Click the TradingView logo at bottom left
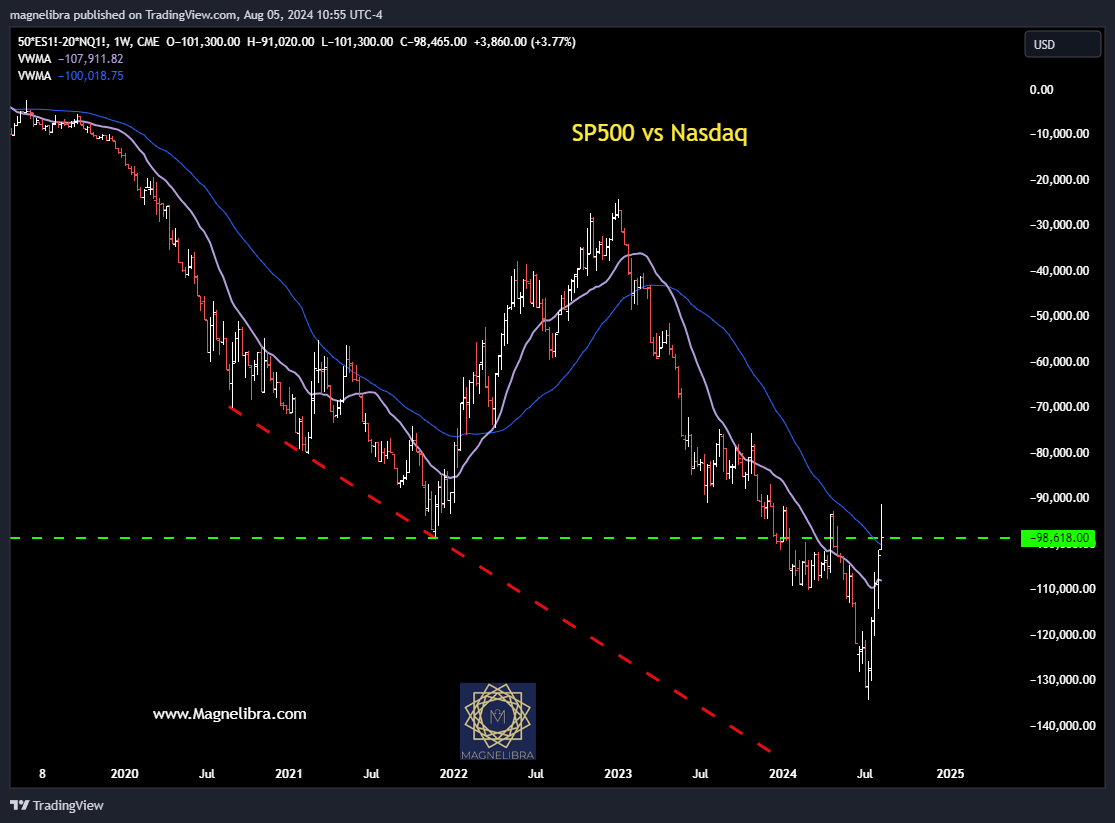 (57, 805)
